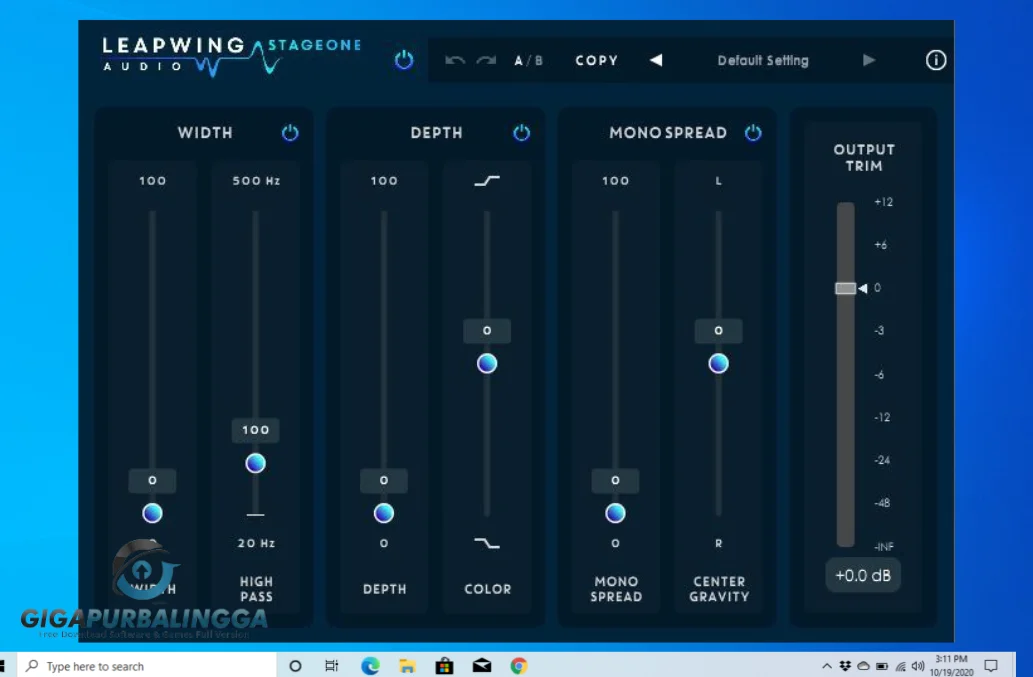This screenshot has height=677, width=1033.
Task: Click the Depth slider knob
Action: 384,513
